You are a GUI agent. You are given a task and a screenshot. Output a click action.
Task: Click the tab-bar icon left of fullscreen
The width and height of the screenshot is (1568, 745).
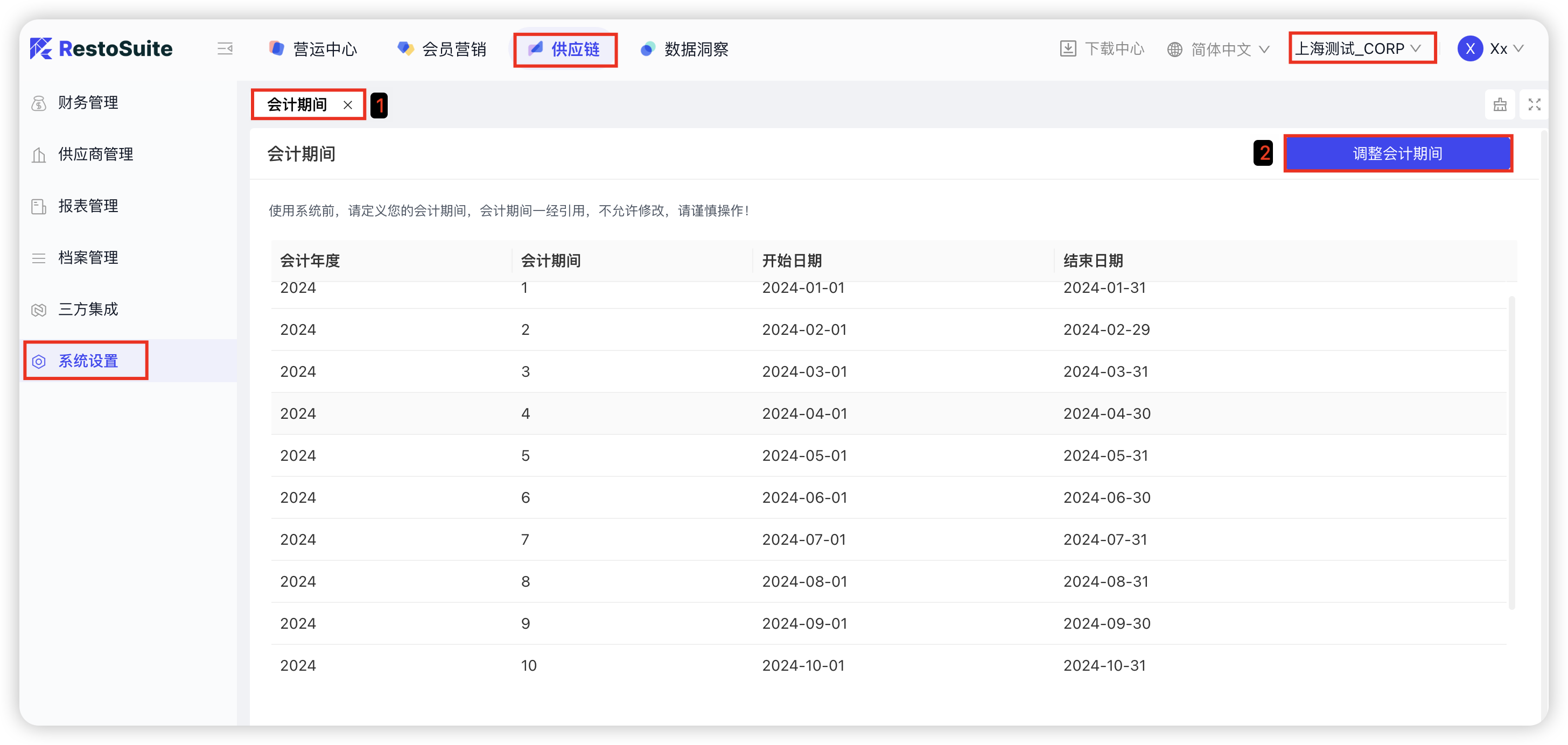pyautogui.click(x=1500, y=104)
